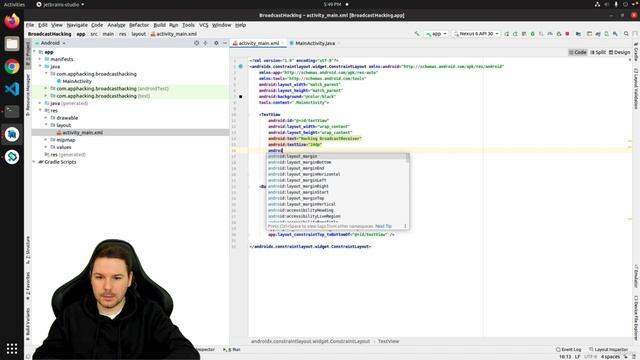Screen dimensions: 640x360
Task: Open the Device File Explorer tab
Action: tap(636, 318)
